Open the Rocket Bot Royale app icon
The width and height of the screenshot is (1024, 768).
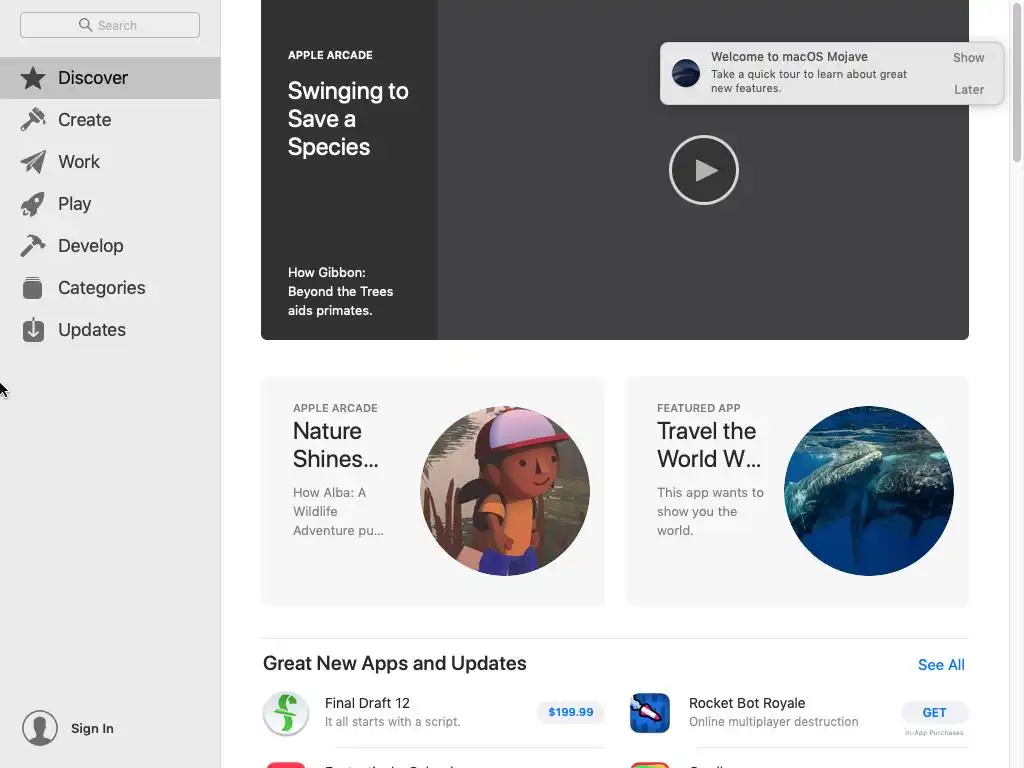[x=650, y=713]
